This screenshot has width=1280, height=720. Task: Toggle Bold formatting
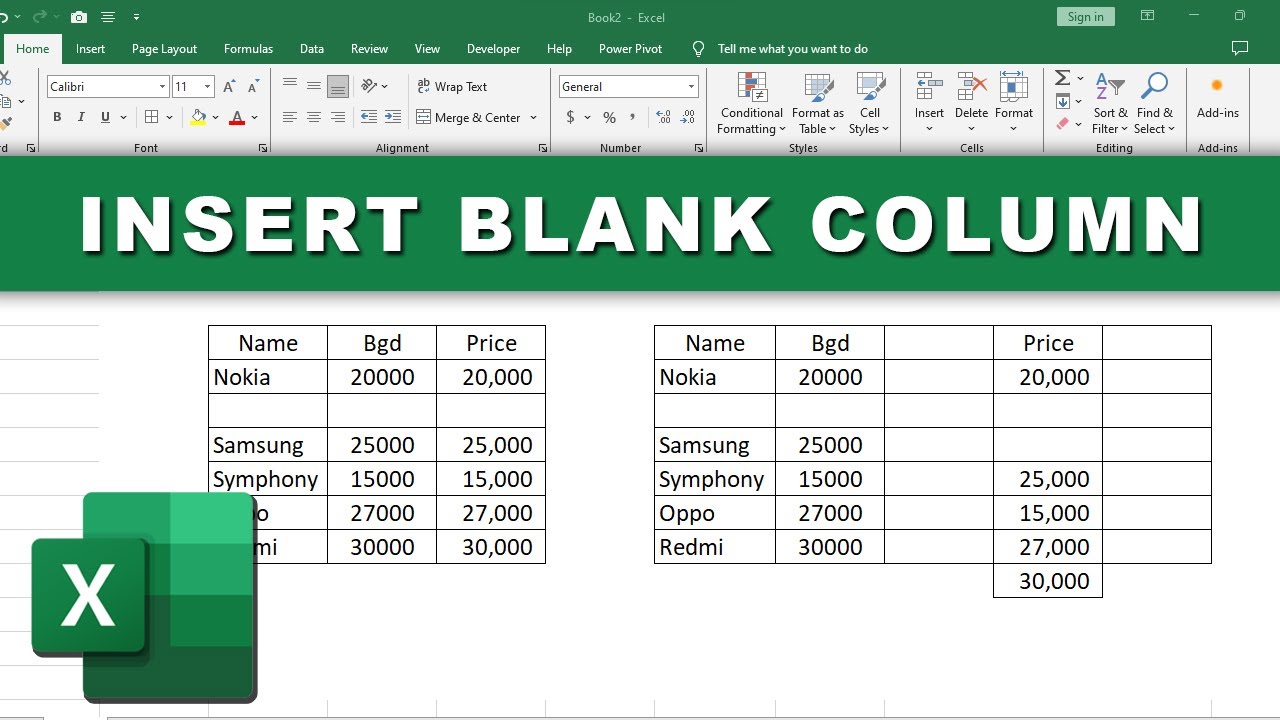coord(57,117)
